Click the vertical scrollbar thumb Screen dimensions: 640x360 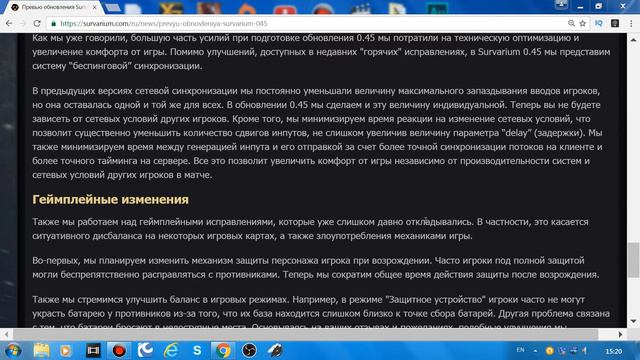pos(633,260)
